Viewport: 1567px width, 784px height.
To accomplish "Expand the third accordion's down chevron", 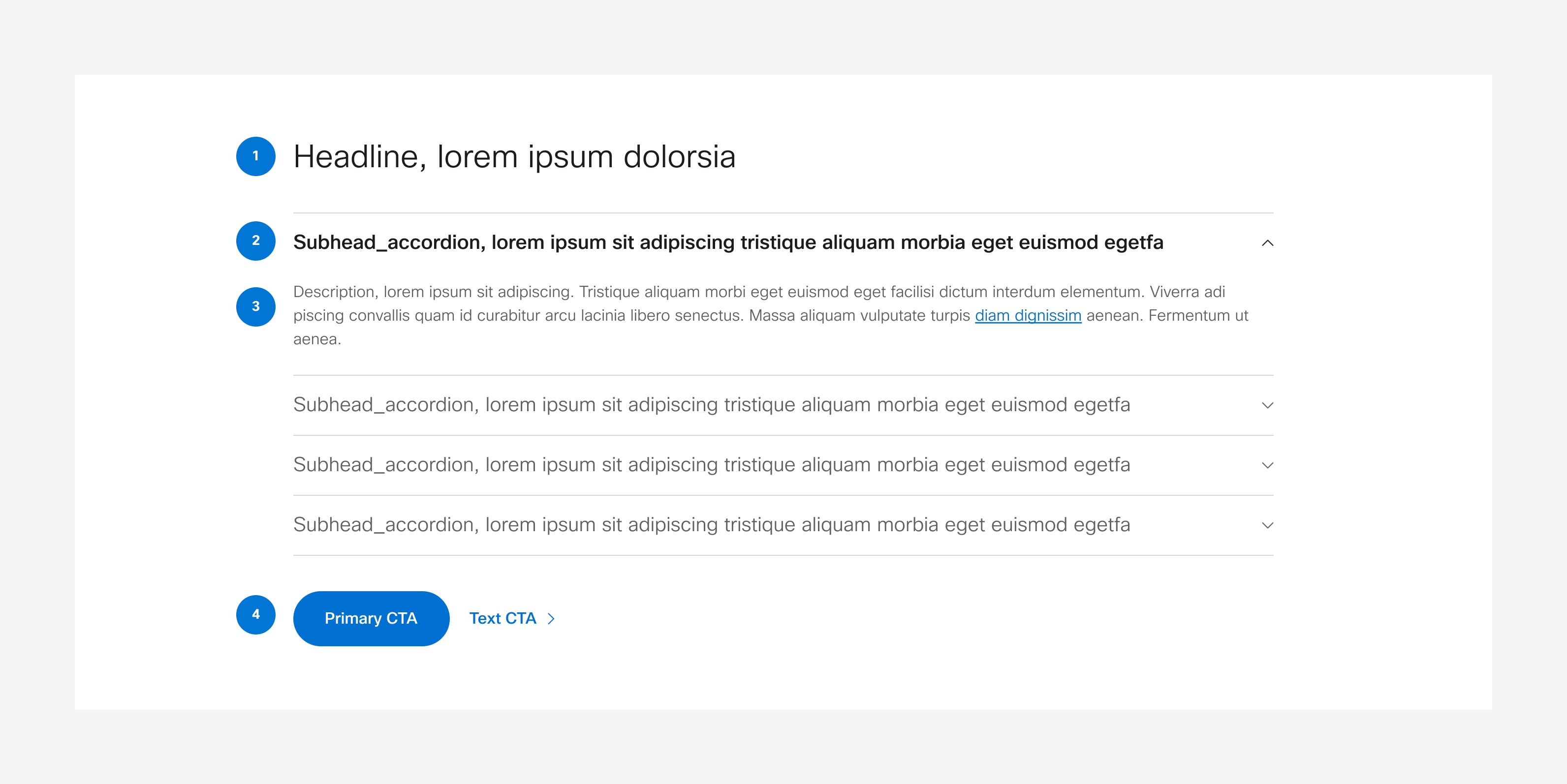I will pos(1267,466).
